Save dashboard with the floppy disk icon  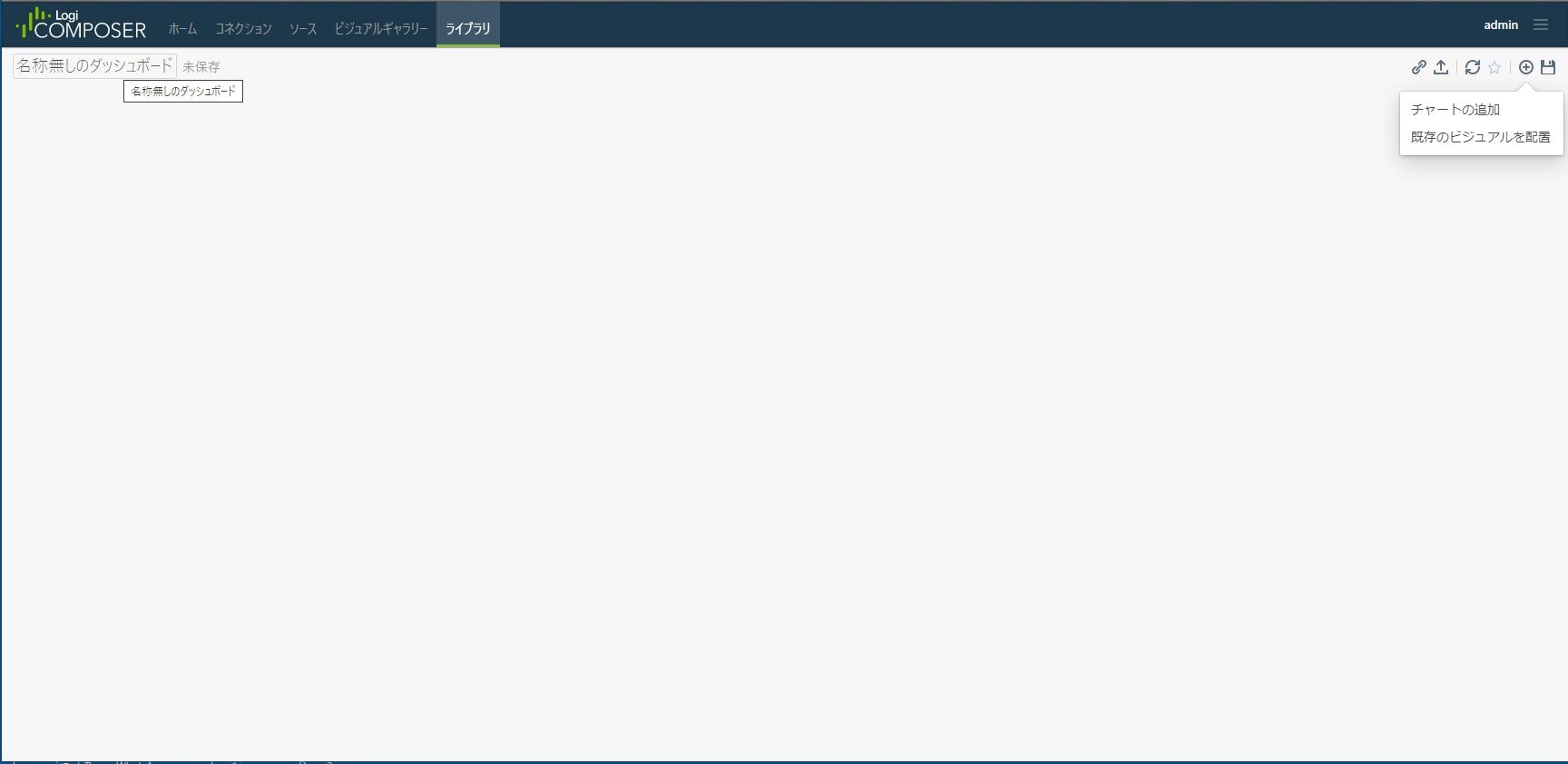click(1548, 67)
